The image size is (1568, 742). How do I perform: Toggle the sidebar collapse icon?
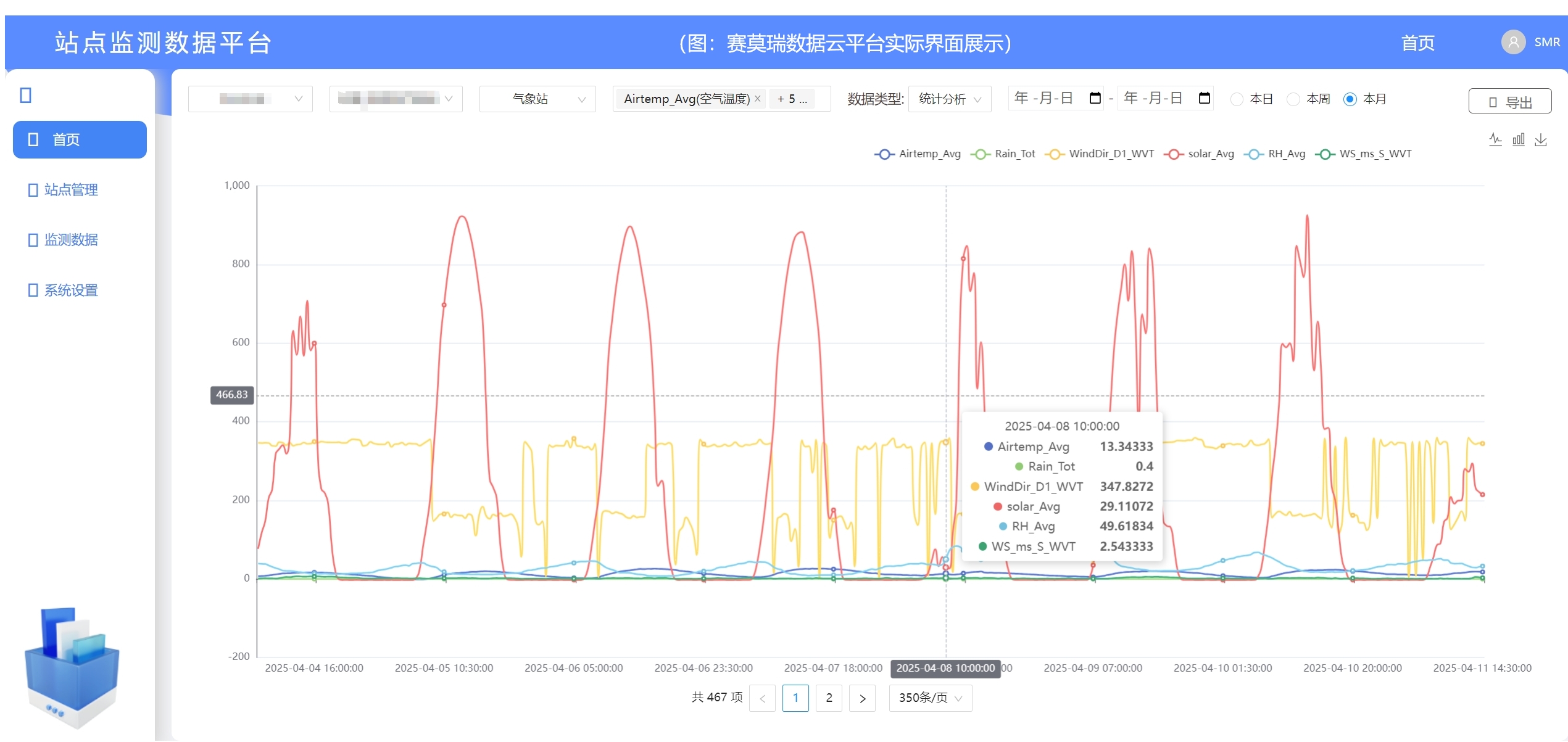[x=26, y=95]
